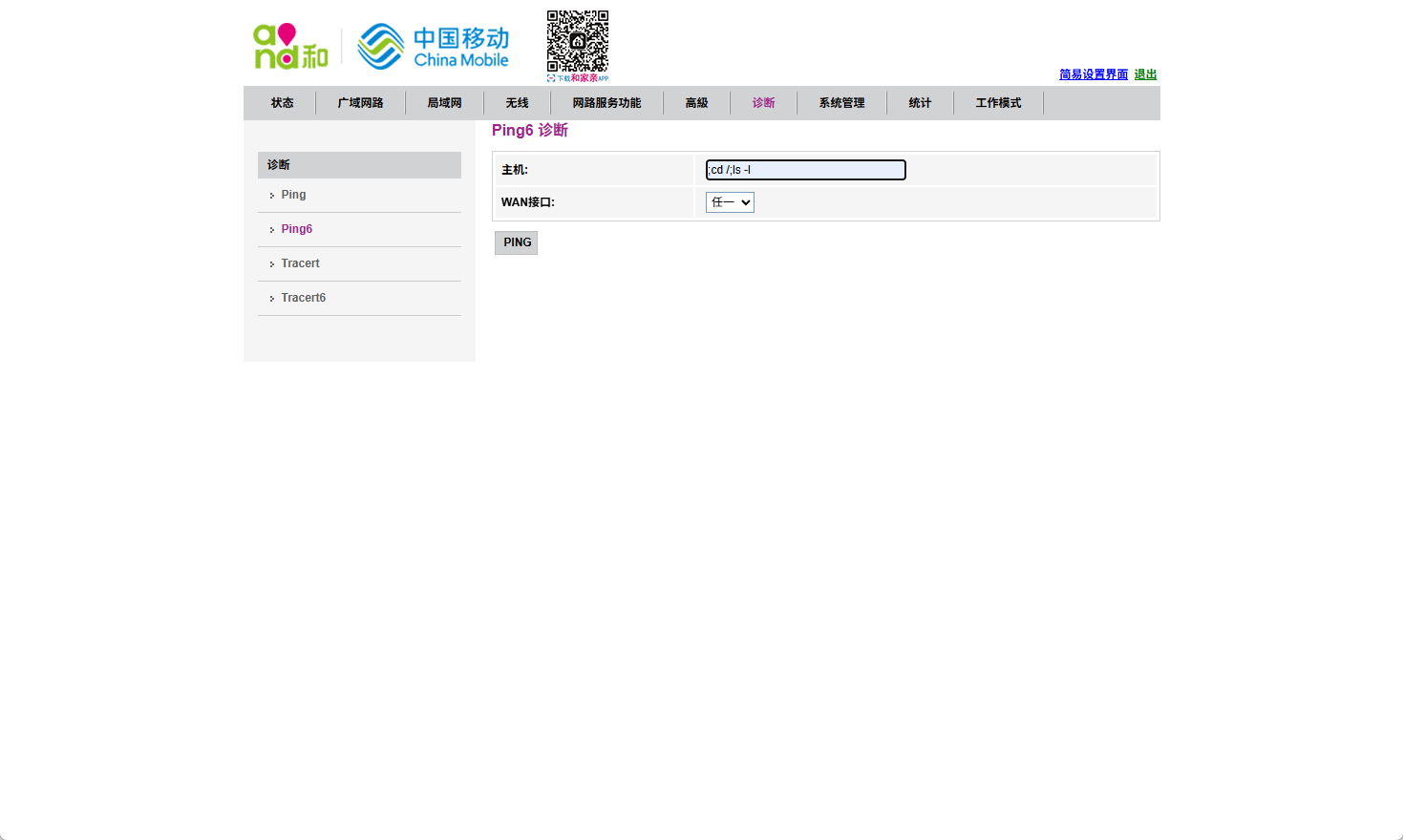Open the WAN接口 dropdown
This screenshot has height=840, width=1403.
(730, 202)
